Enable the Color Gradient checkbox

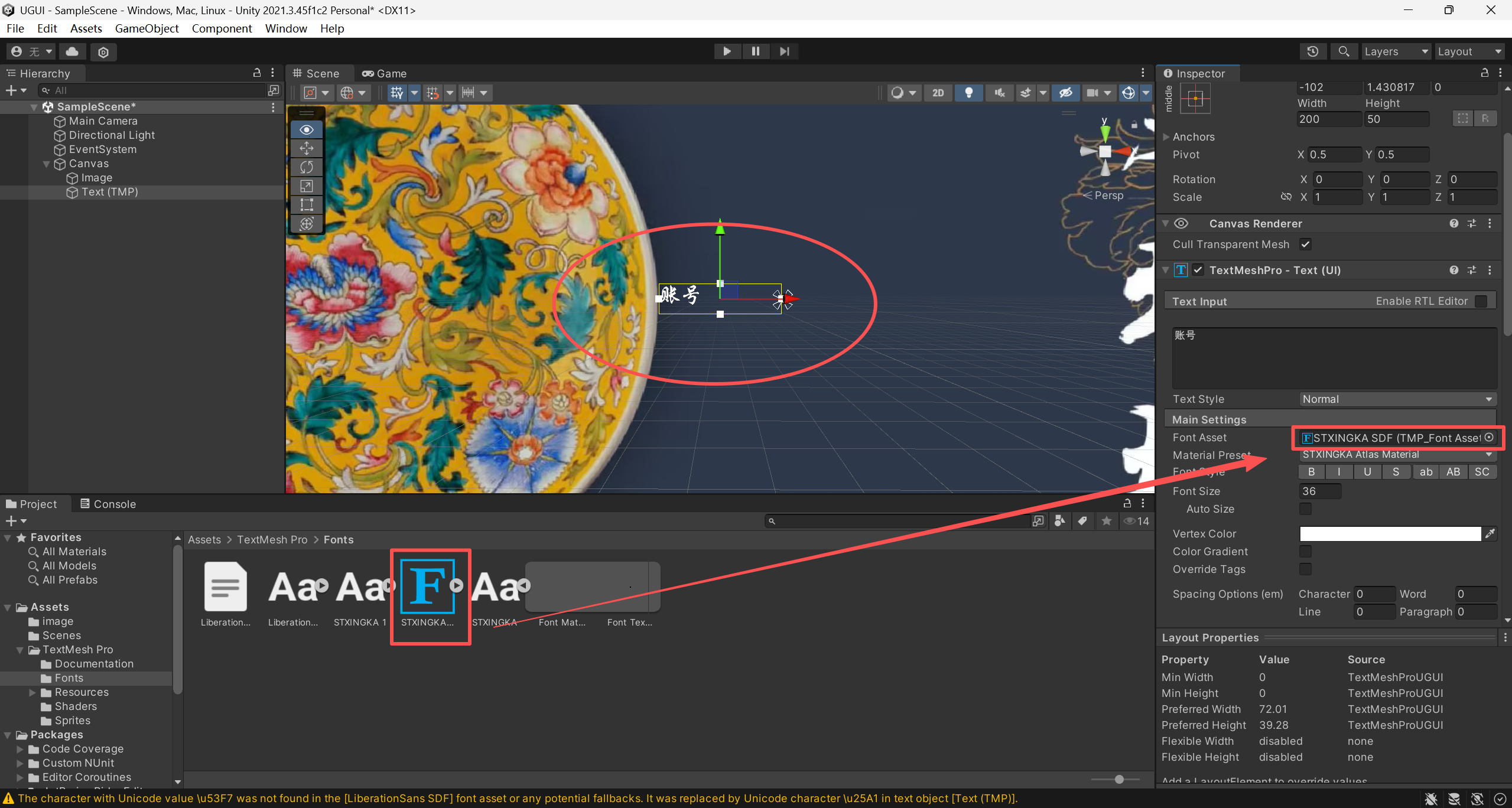pos(1305,551)
